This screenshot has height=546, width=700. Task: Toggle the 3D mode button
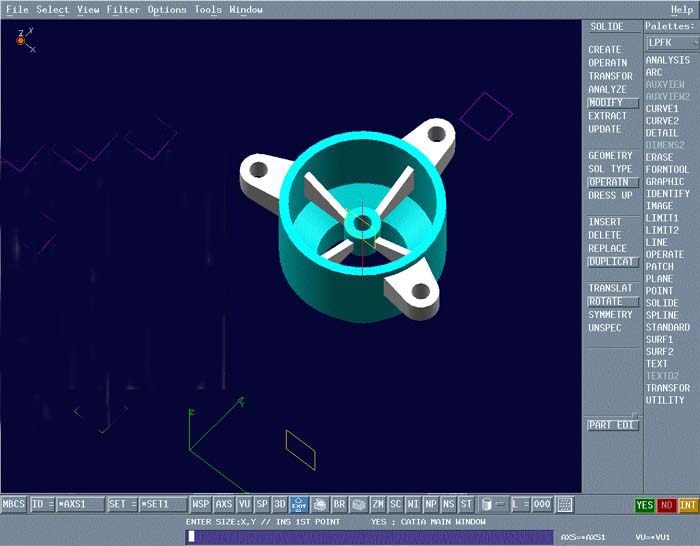tap(280, 505)
